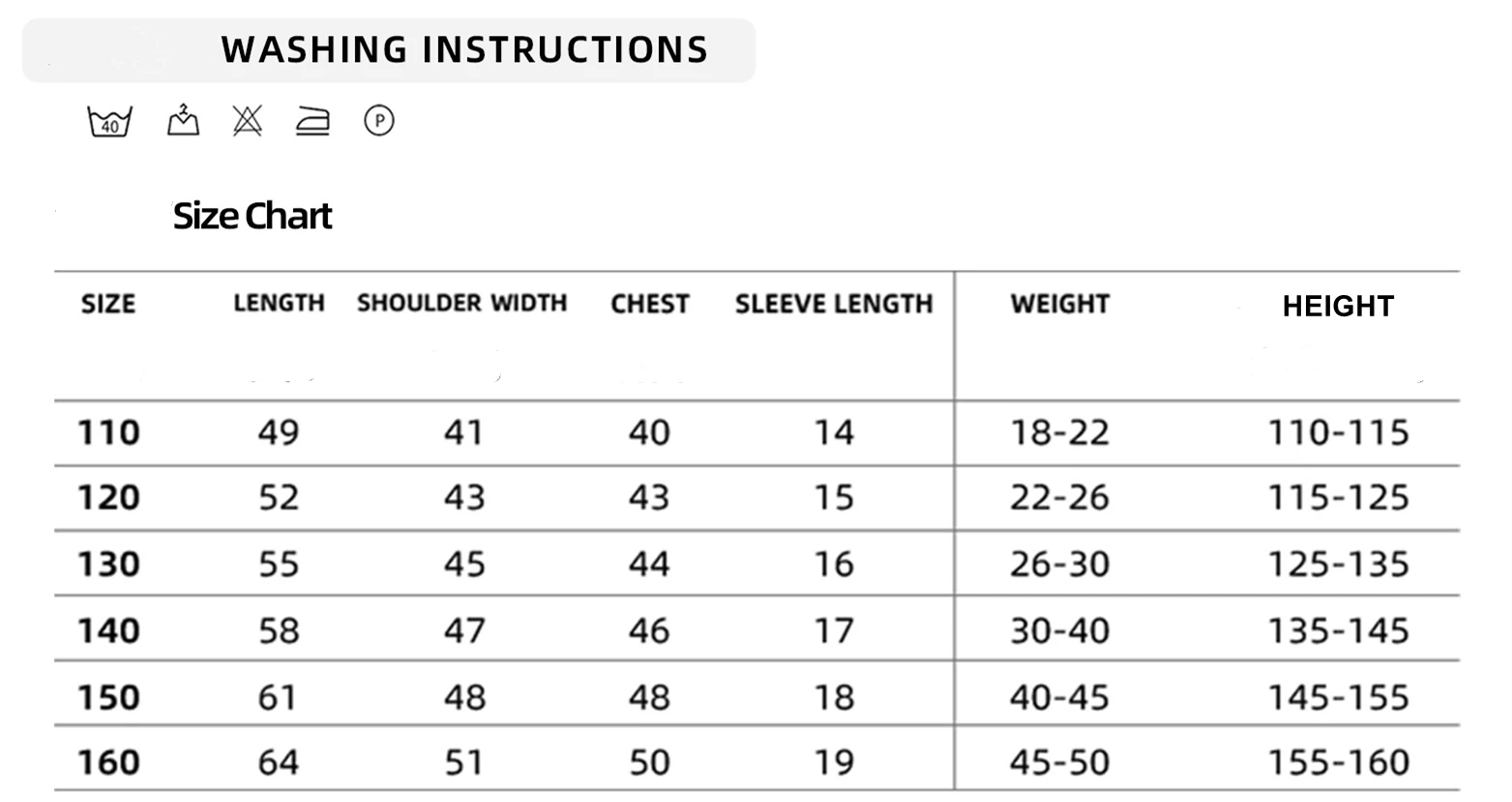Viewport: 1512px width, 802px height.
Task: Select the SHOULDER WIDTH column header
Action: [462, 303]
